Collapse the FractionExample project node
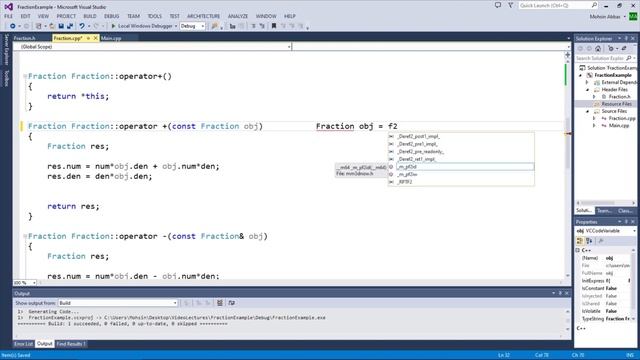This screenshot has width=640, height=360. [x=580, y=76]
